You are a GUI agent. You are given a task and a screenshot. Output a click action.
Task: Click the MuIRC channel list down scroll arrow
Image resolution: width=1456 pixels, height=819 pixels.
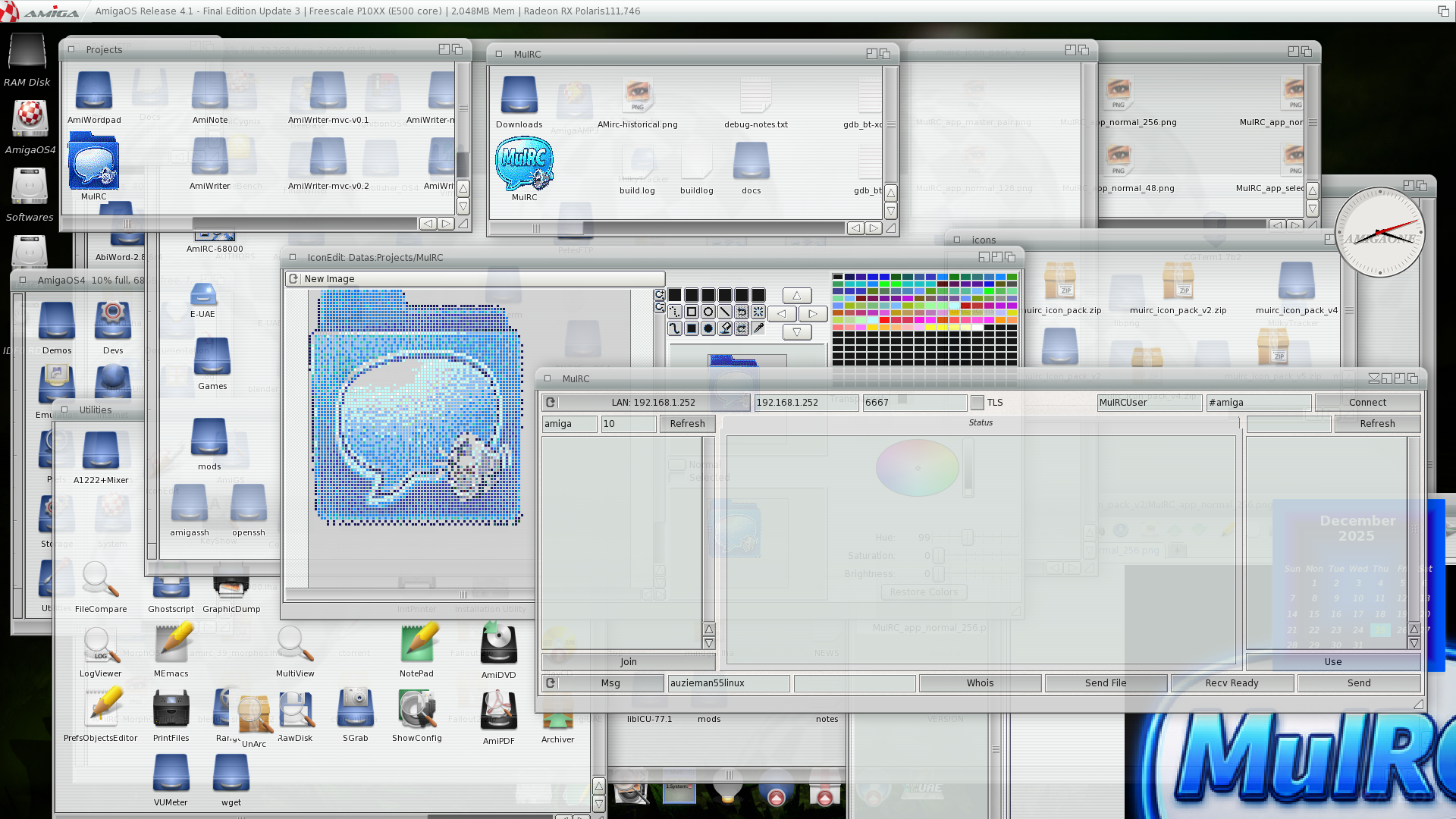point(709,643)
